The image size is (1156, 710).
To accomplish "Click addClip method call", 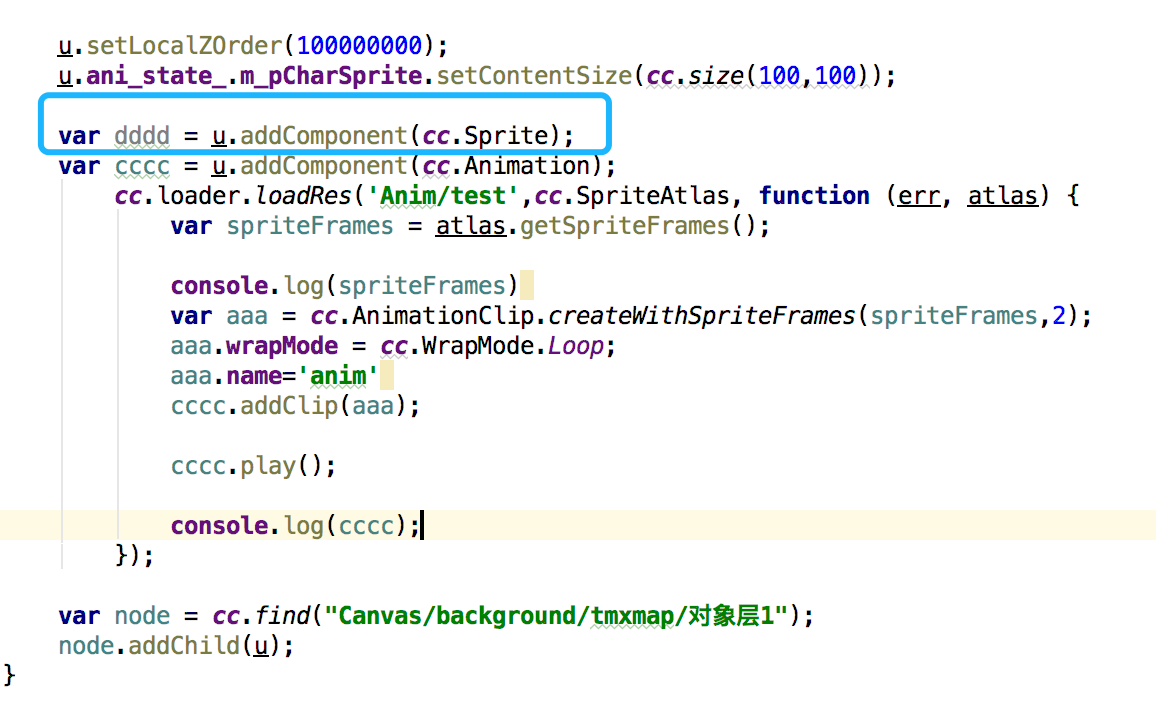I will (x=289, y=406).
